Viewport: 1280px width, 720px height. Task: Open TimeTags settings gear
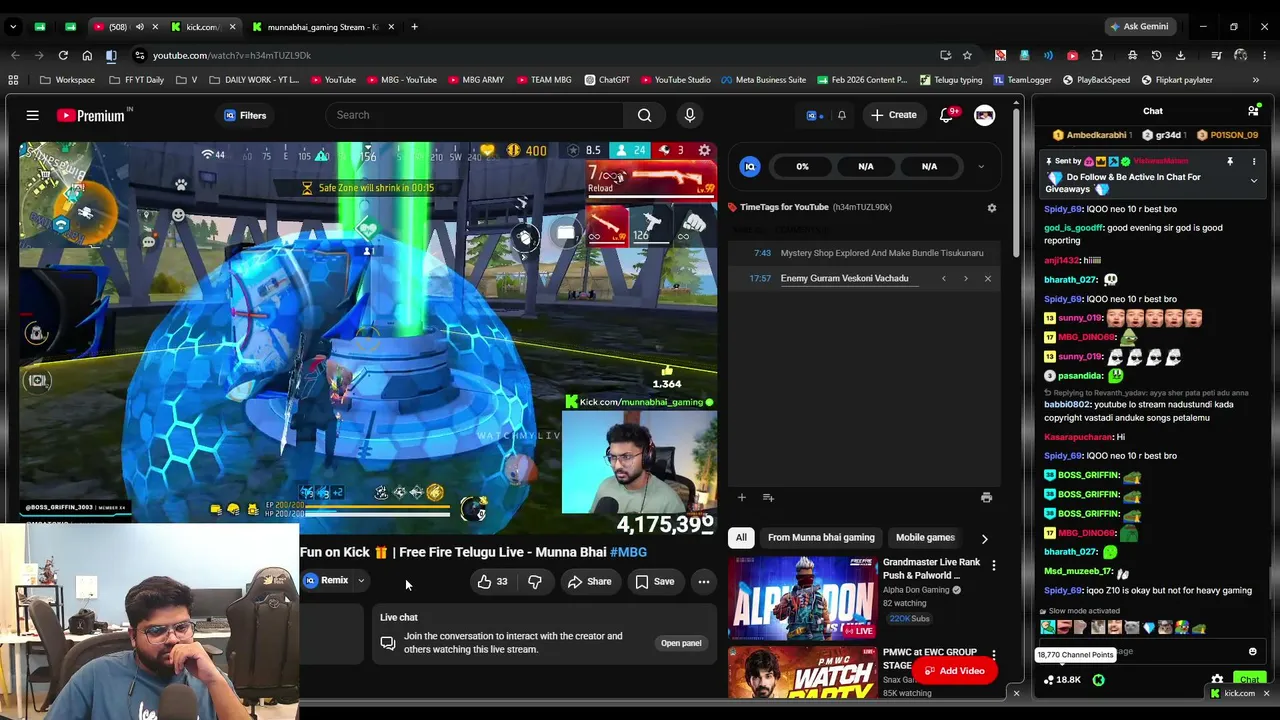pos(992,208)
